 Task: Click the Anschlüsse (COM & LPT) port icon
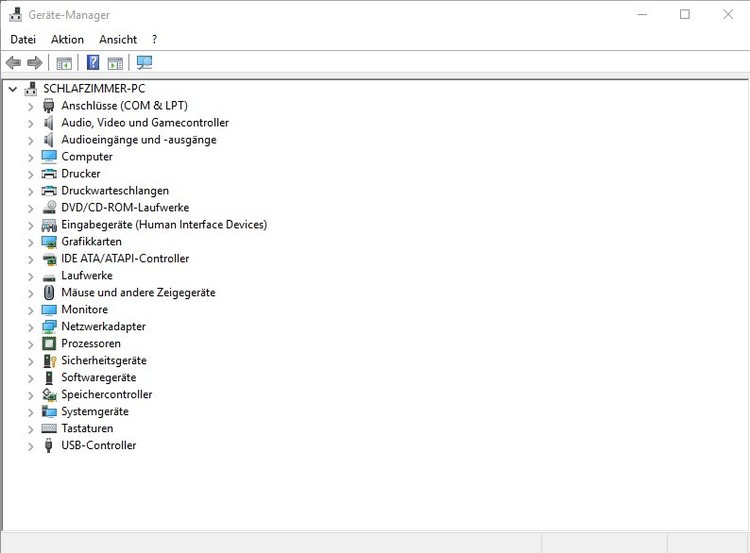(x=48, y=106)
